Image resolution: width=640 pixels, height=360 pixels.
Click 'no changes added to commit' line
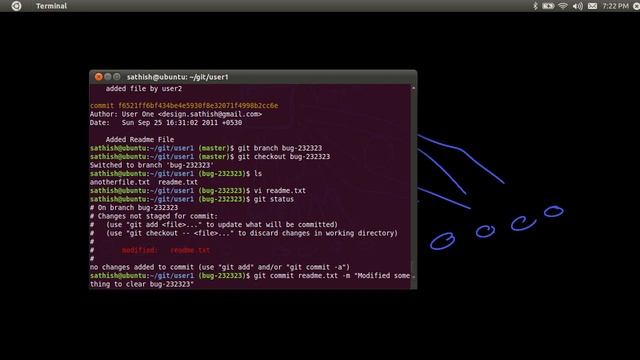220,267
